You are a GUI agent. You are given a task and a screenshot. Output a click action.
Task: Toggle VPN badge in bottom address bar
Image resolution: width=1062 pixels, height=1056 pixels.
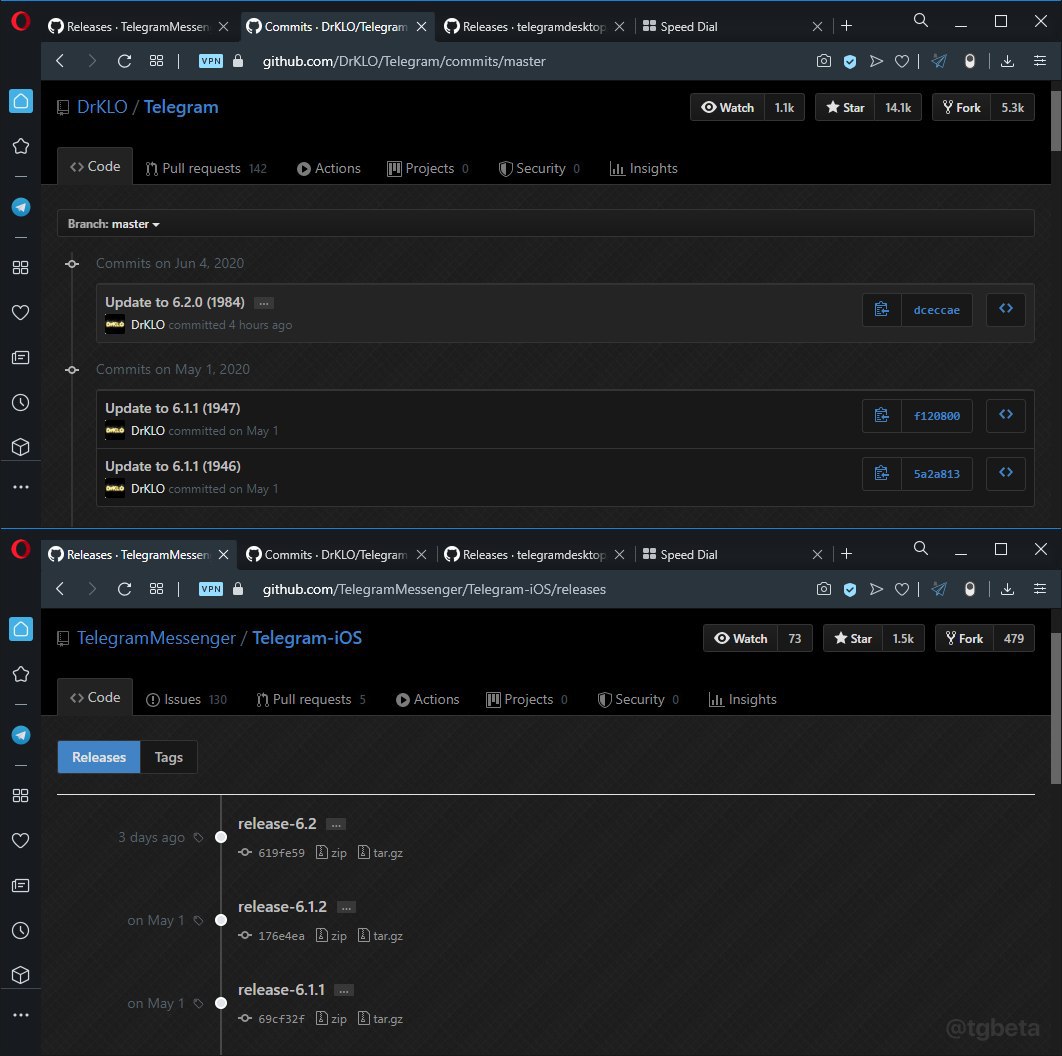[211, 589]
